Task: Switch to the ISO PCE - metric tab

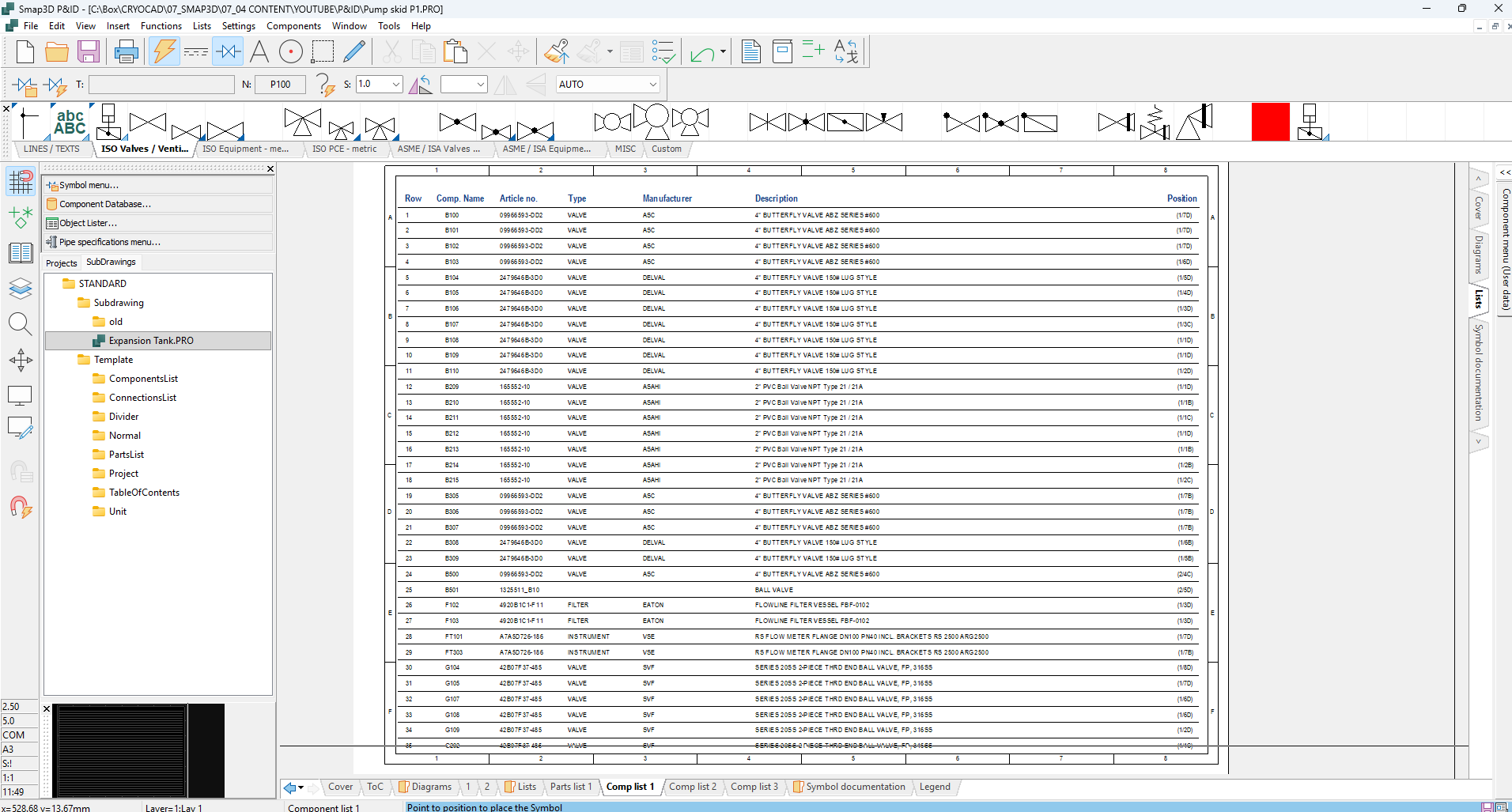Action: (344, 149)
